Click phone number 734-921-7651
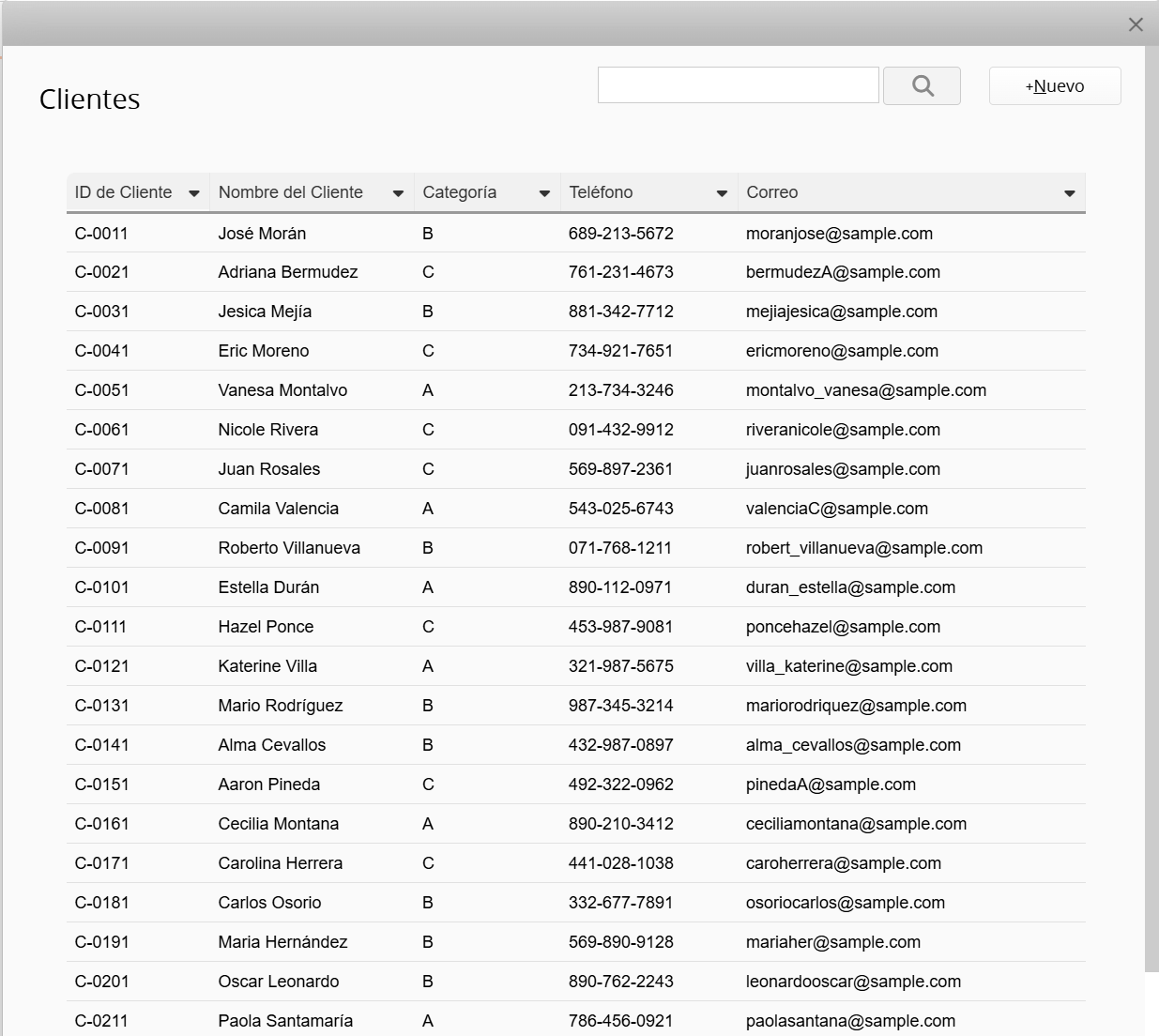1159x1036 pixels. pyautogui.click(x=620, y=351)
